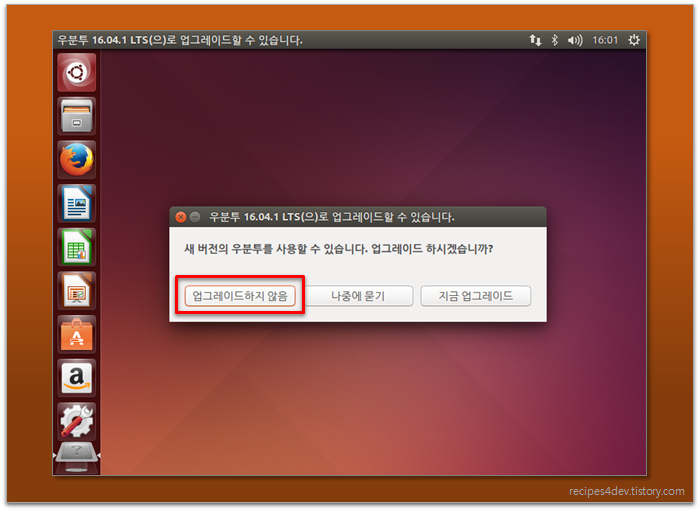Minimize the upgrade dialog window
The width and height of the screenshot is (700, 513).
pos(195,217)
